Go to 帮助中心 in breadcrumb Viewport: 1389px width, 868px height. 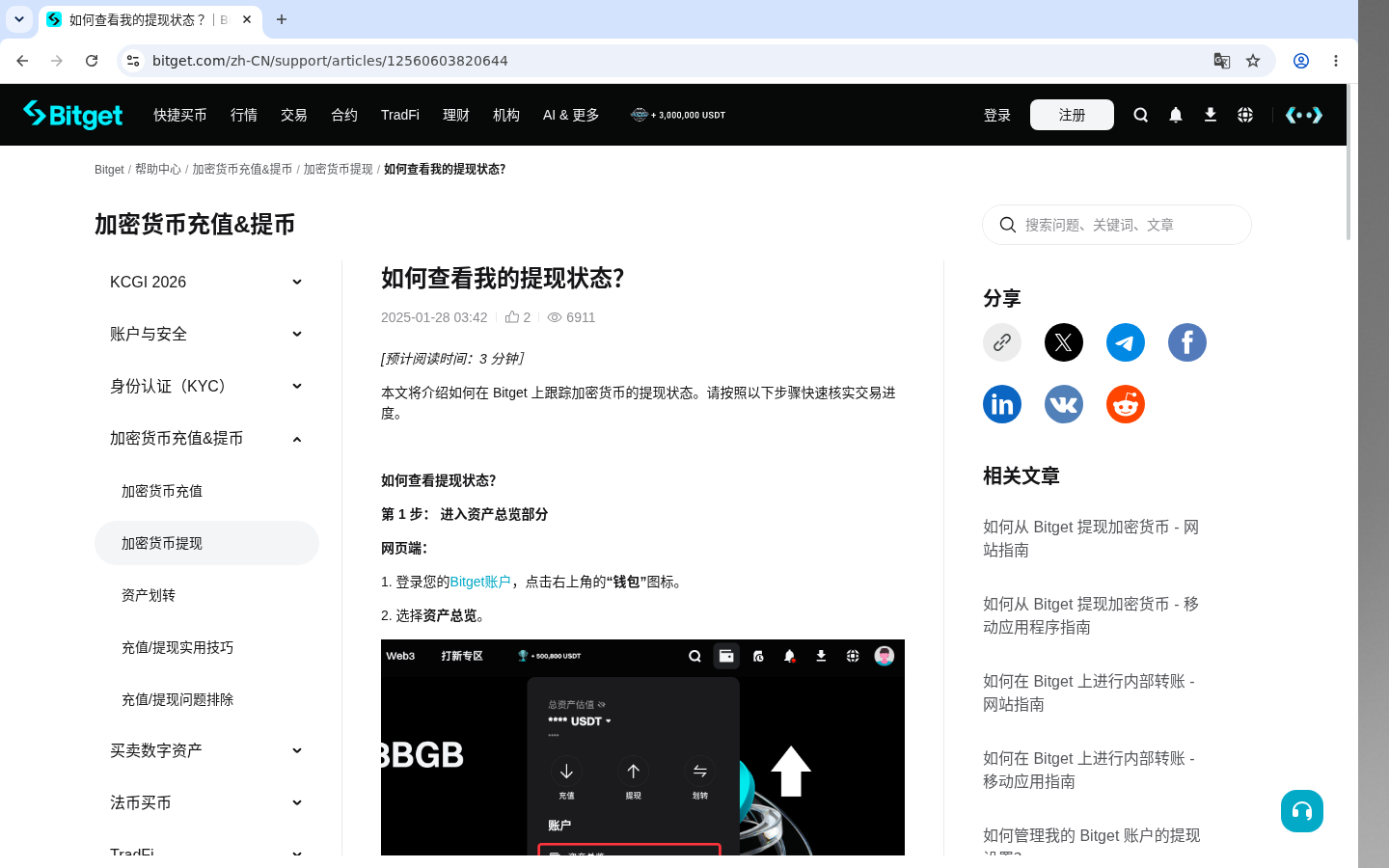point(158,169)
